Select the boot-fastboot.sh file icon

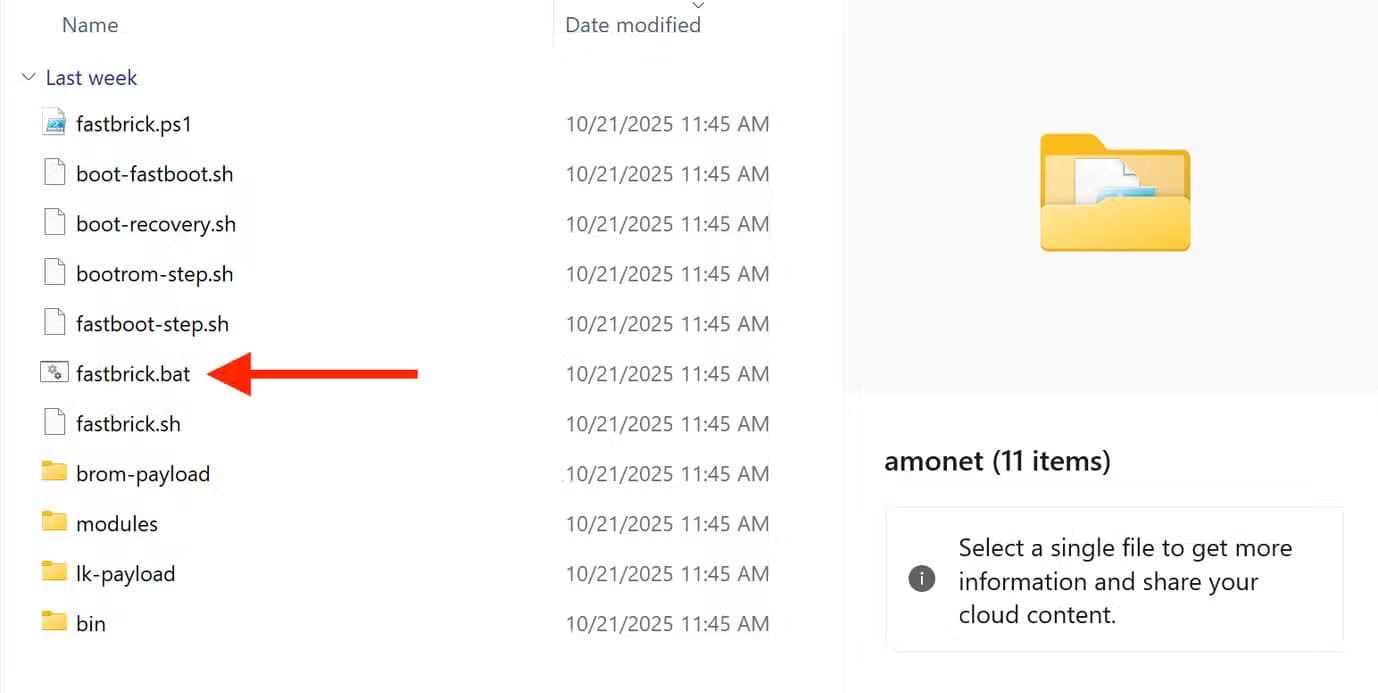[x=55, y=173]
